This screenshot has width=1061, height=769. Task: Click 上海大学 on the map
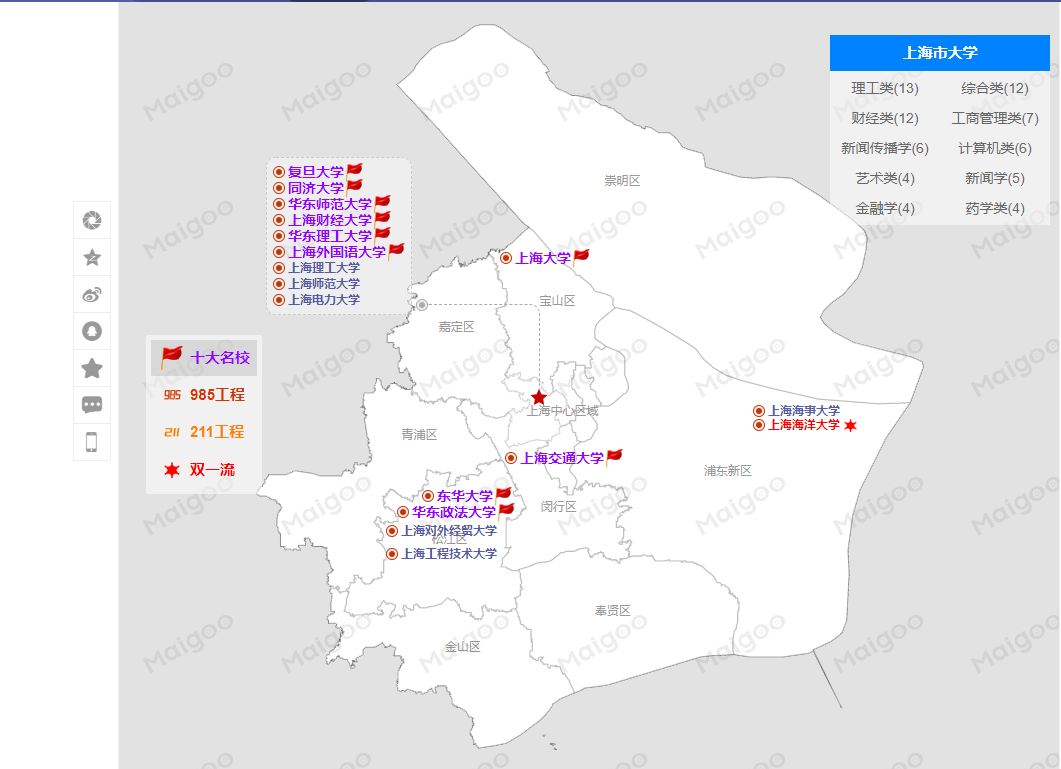tap(543, 258)
